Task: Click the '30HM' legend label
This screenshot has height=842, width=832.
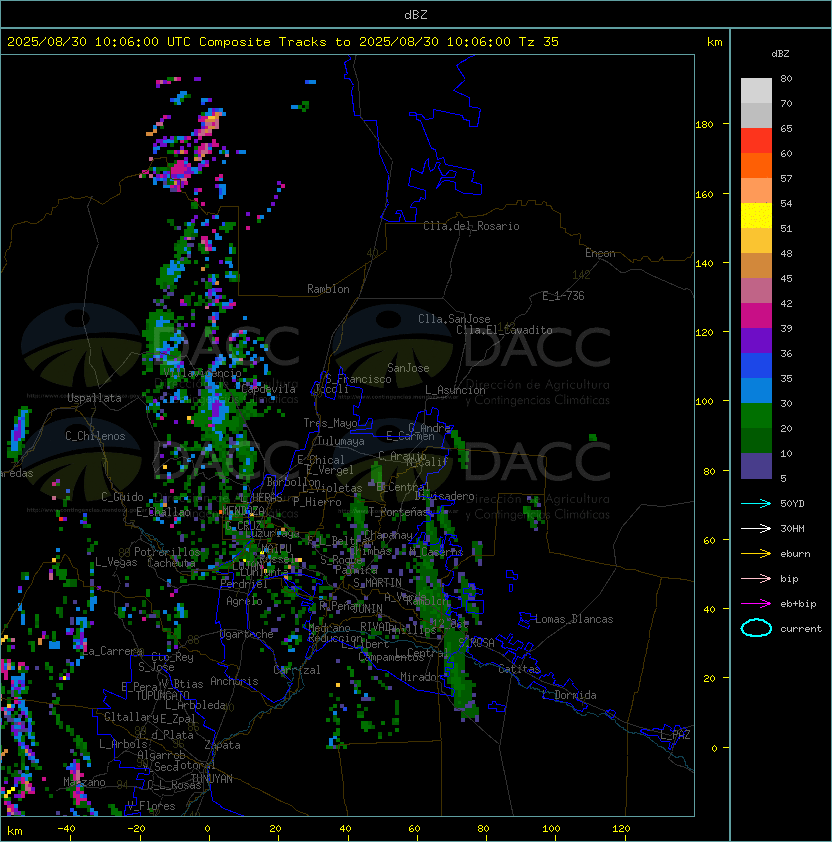Action: point(792,528)
